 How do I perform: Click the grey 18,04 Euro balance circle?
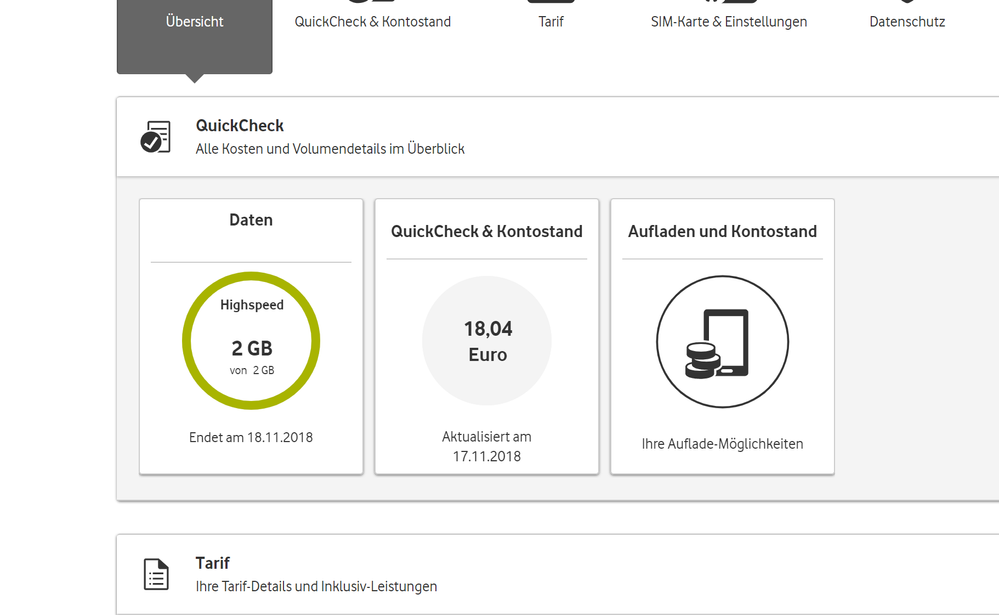tap(486, 341)
